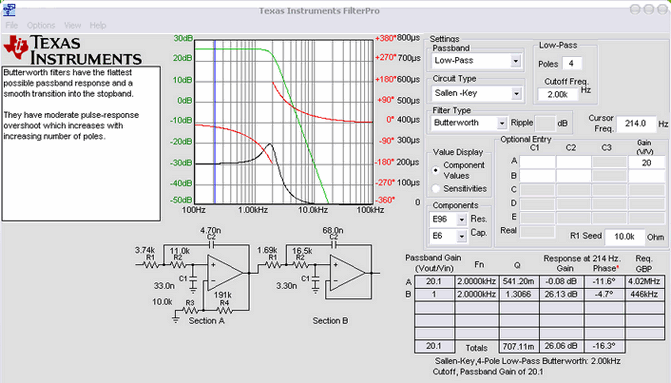
Task: Click the Section A label
Action: (x=206, y=321)
